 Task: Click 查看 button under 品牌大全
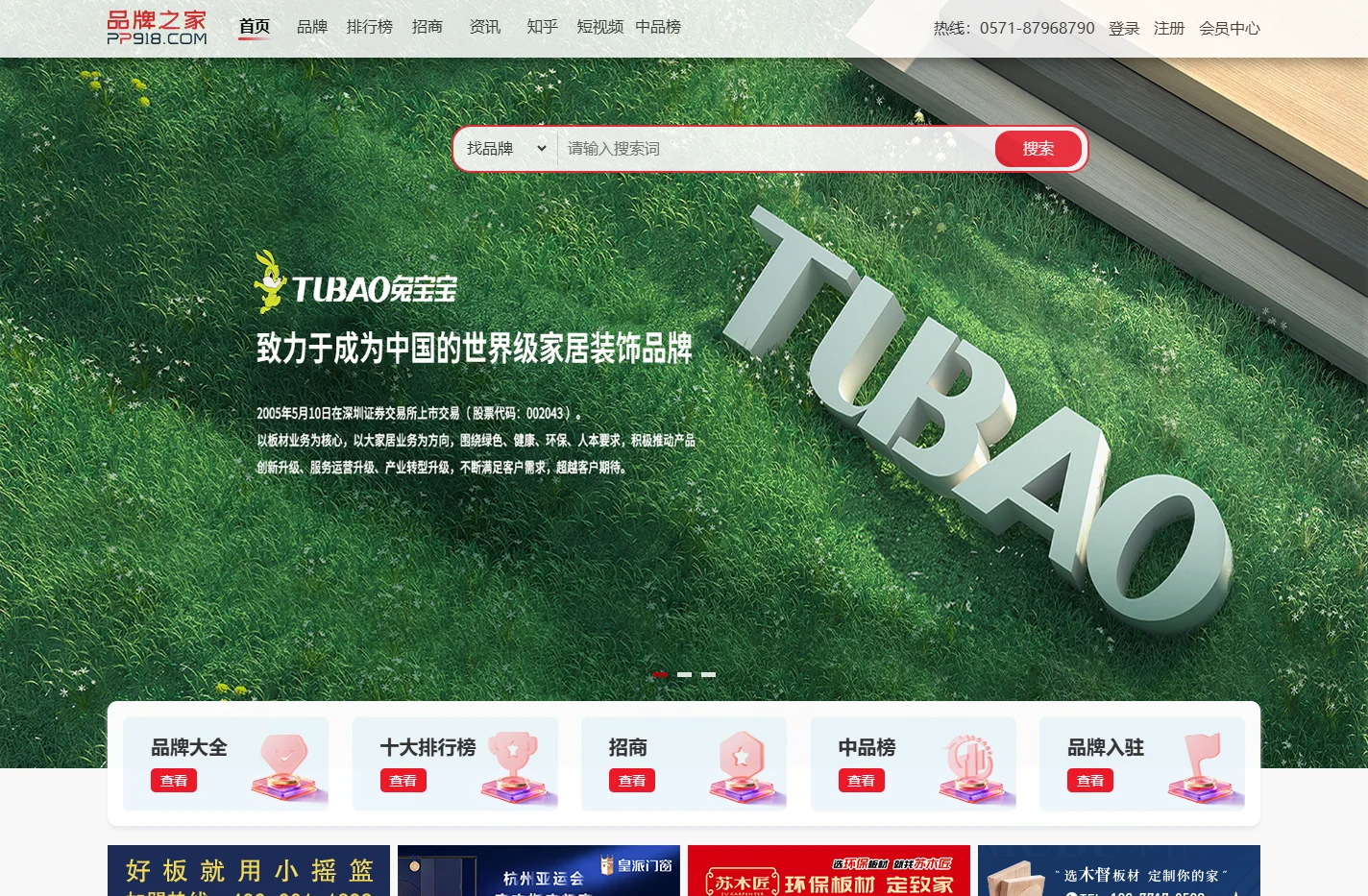(x=174, y=781)
